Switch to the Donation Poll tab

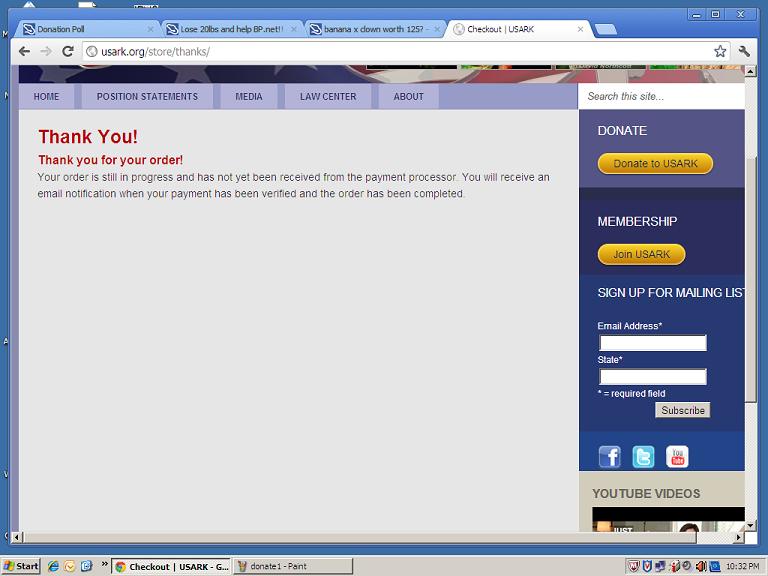point(86,29)
